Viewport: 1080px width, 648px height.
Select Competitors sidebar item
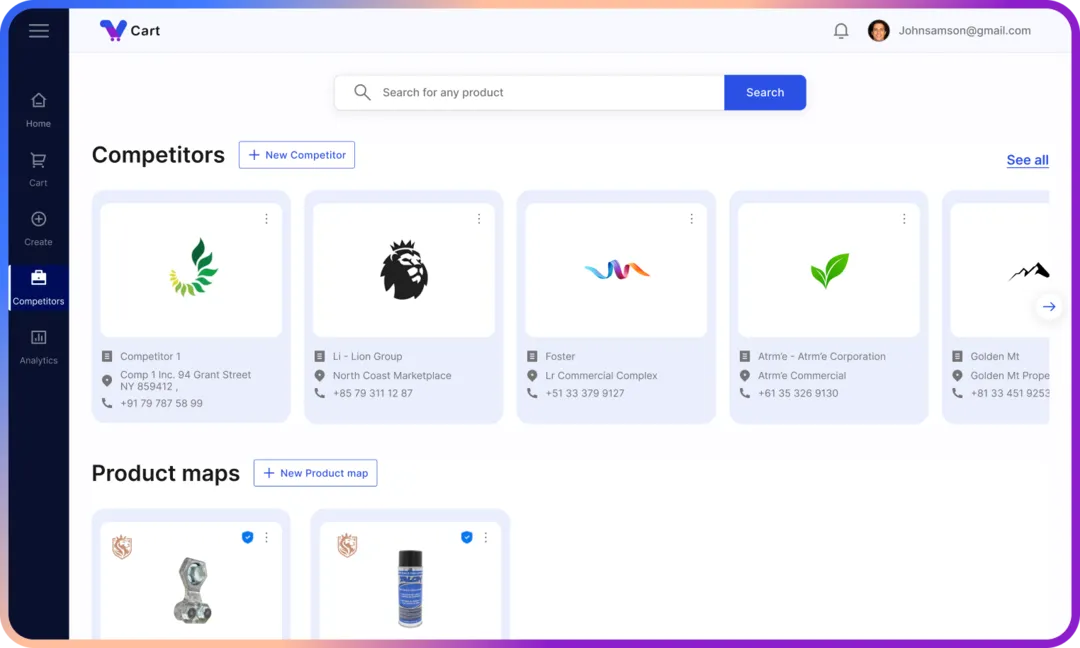[x=39, y=288]
